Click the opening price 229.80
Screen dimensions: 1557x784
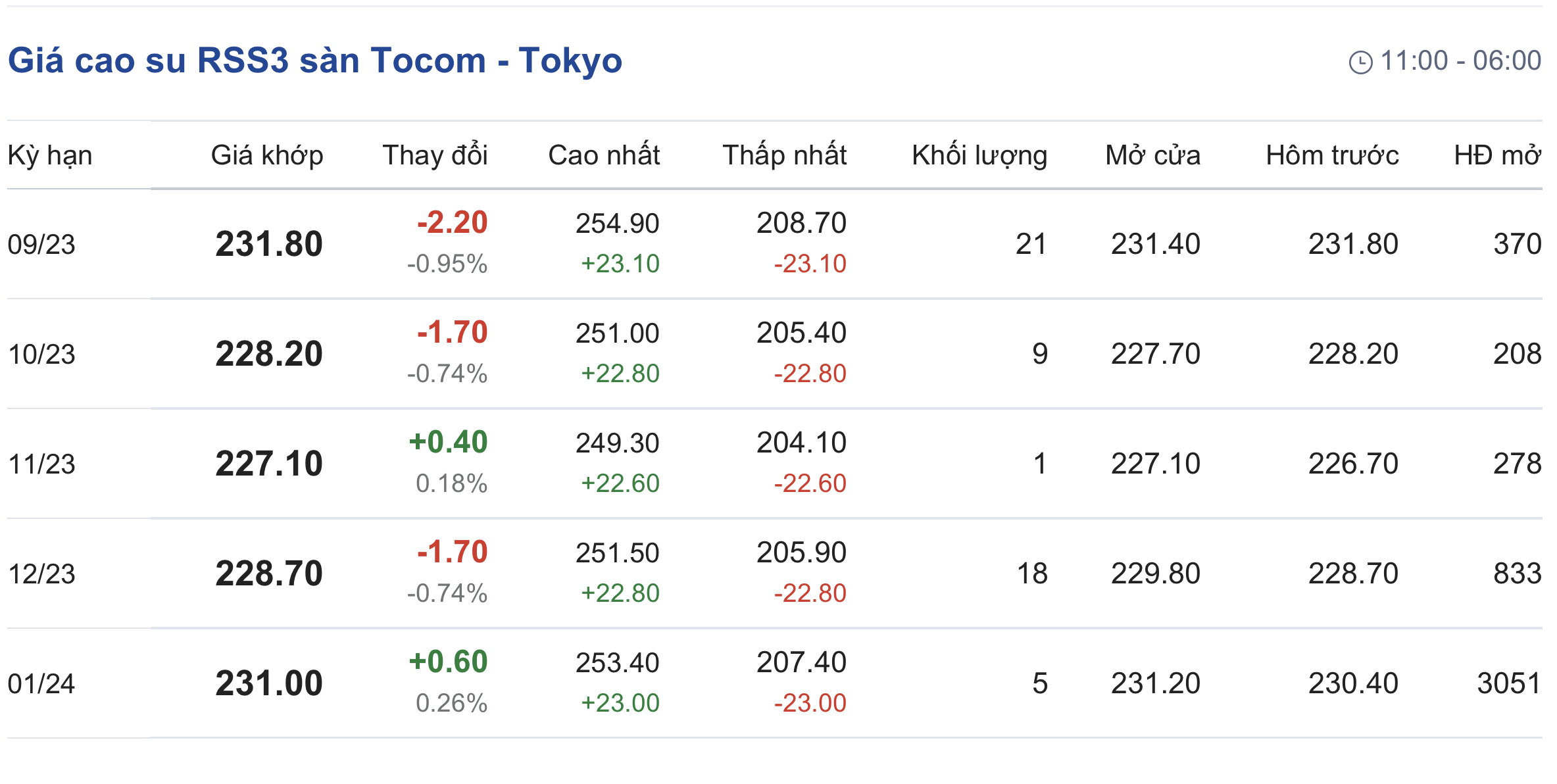[x=1155, y=574]
